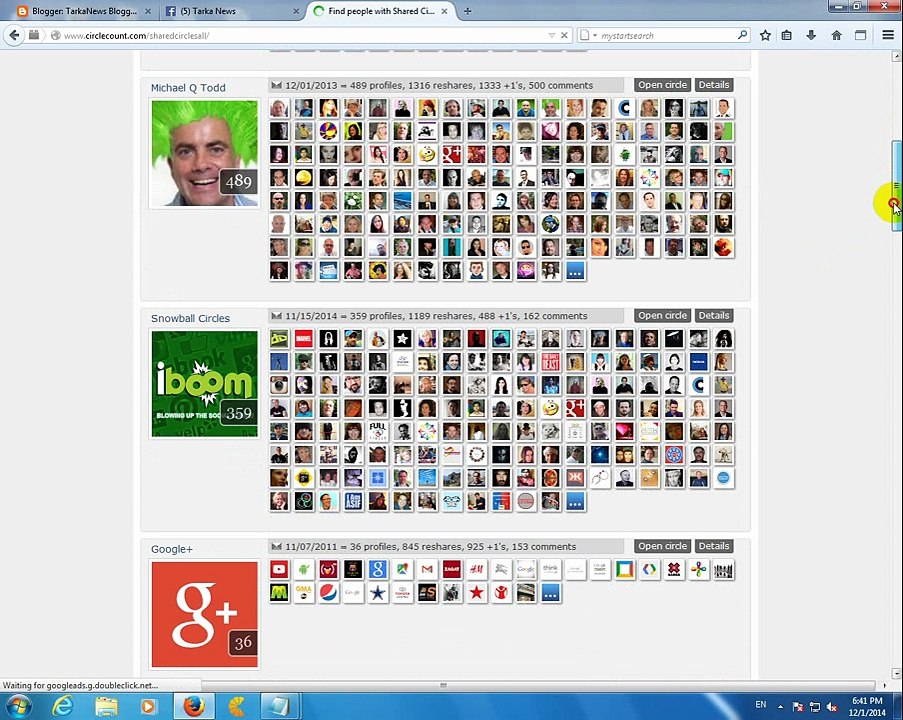The image size is (903, 720).
Task: Go back using the browser back arrow
Action: coord(14,35)
